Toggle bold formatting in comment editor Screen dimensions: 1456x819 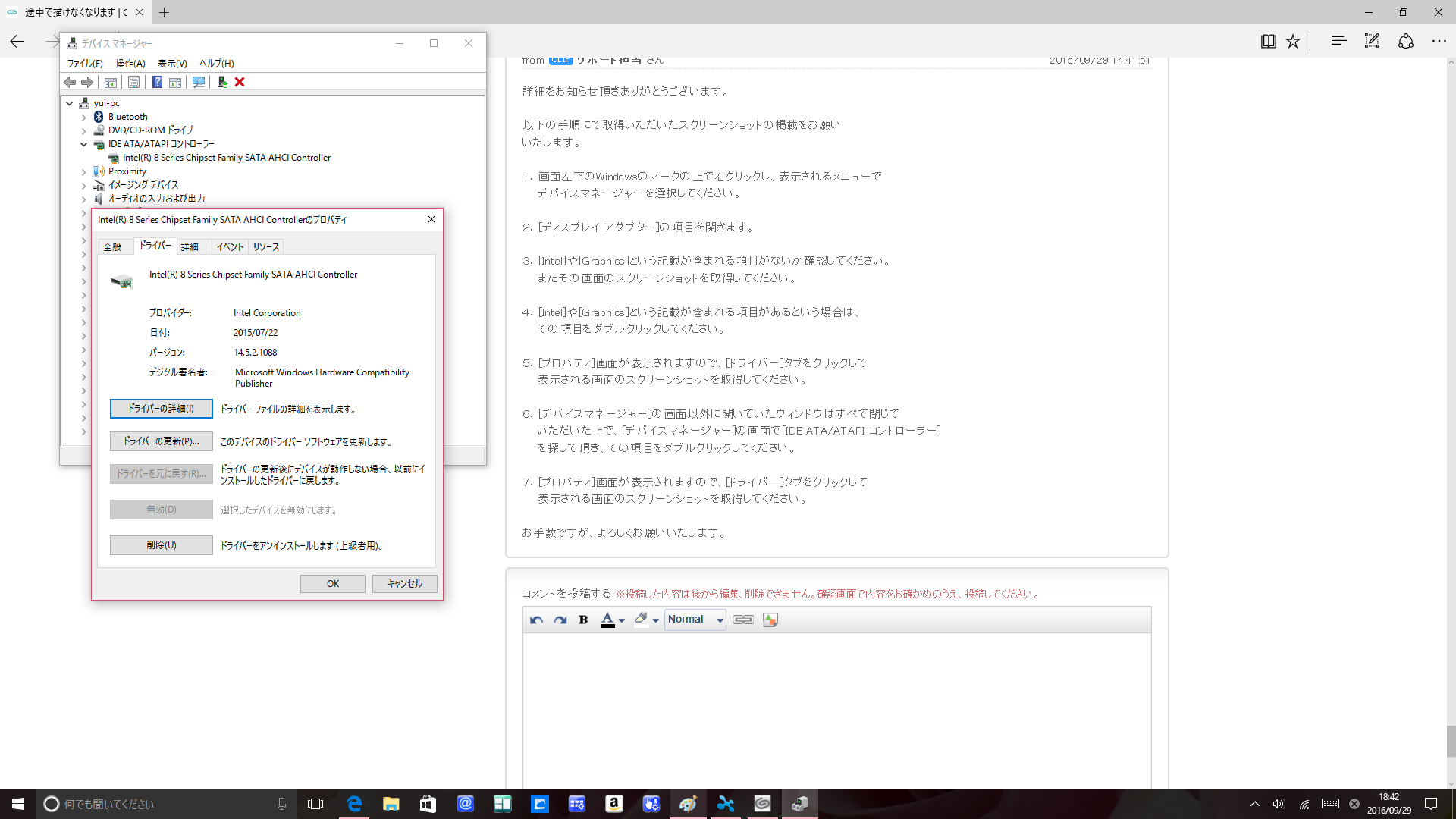point(583,620)
